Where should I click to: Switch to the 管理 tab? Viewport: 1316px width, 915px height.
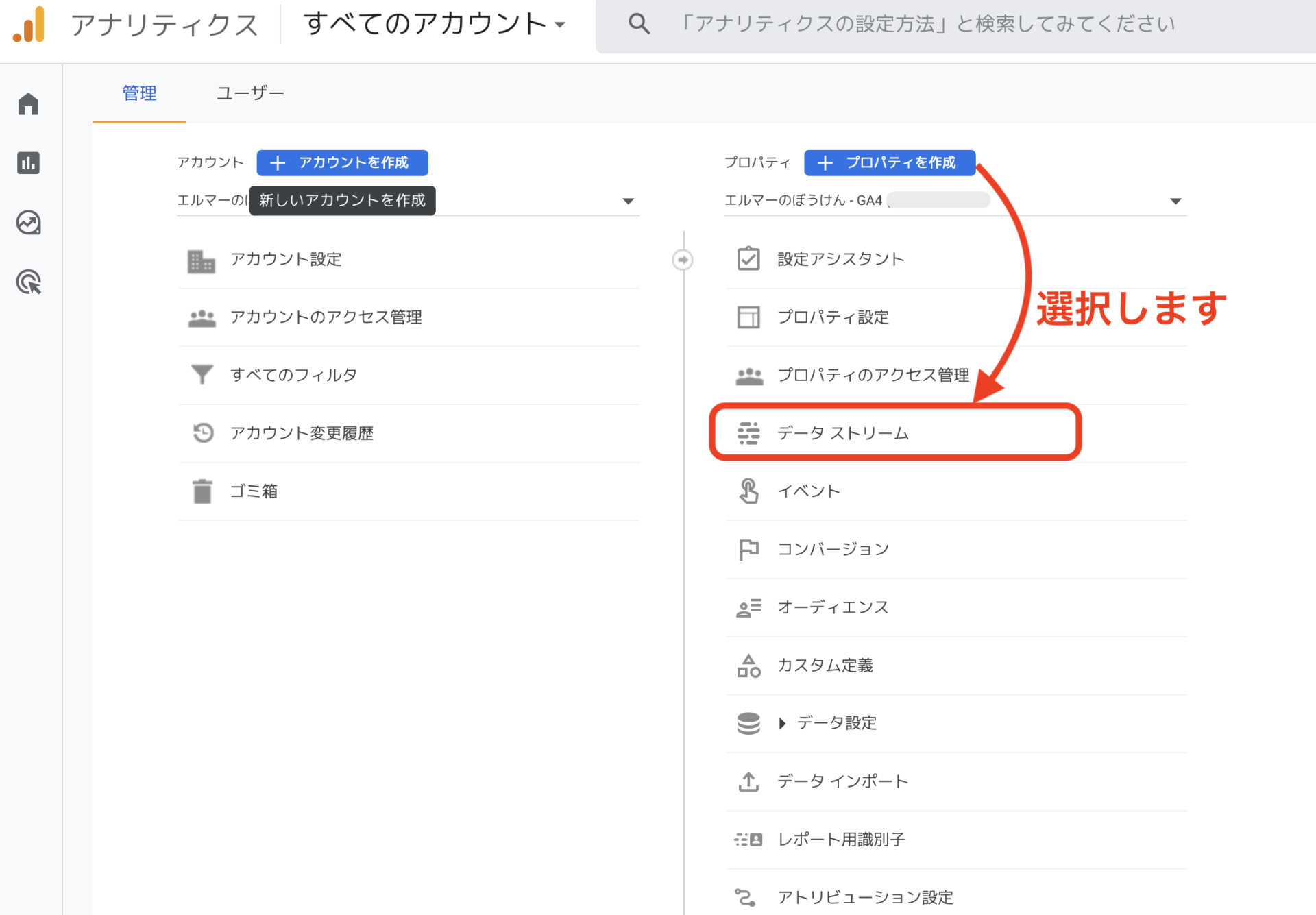(x=139, y=93)
